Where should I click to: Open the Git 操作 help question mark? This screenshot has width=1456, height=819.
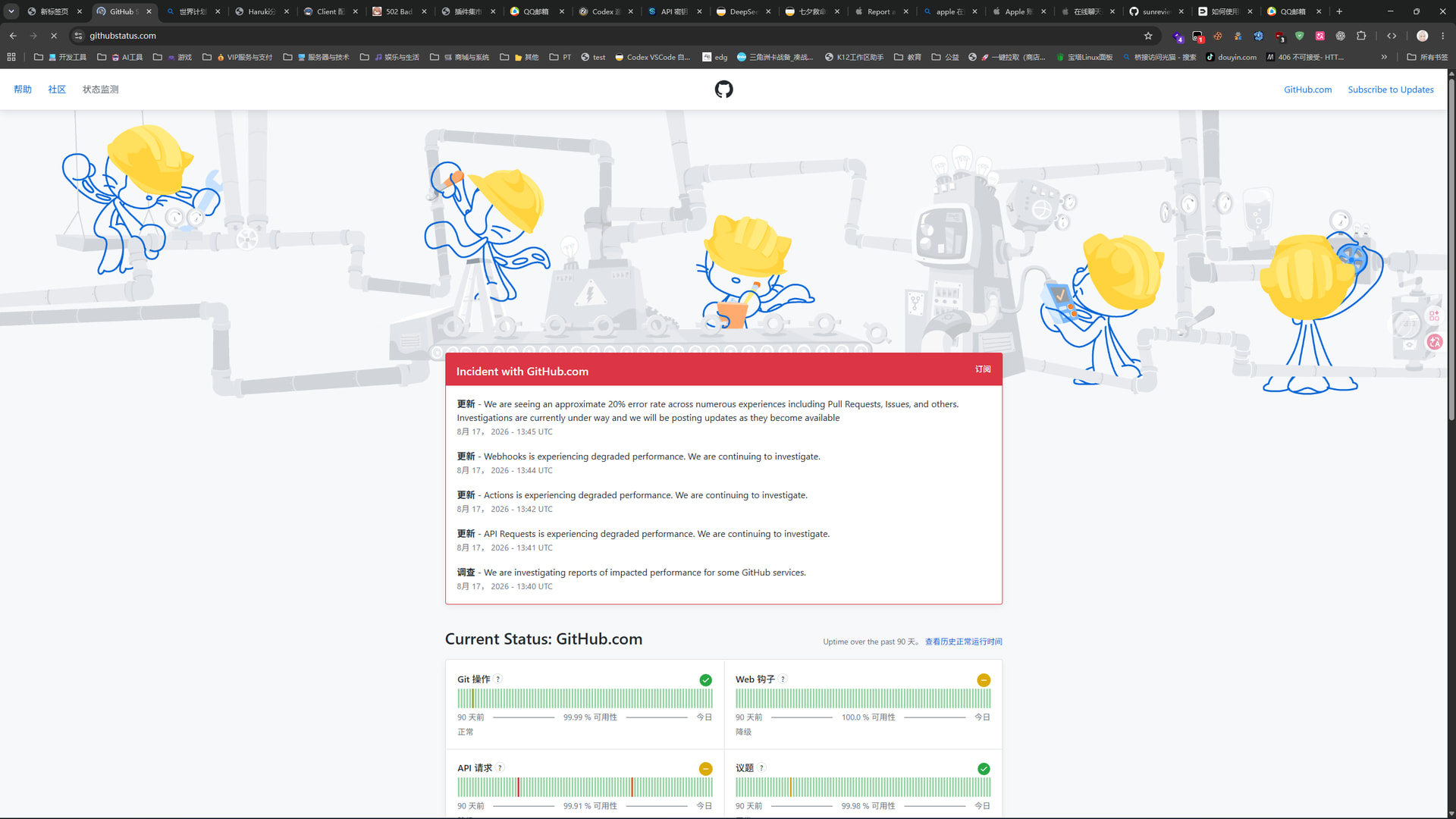tap(498, 679)
